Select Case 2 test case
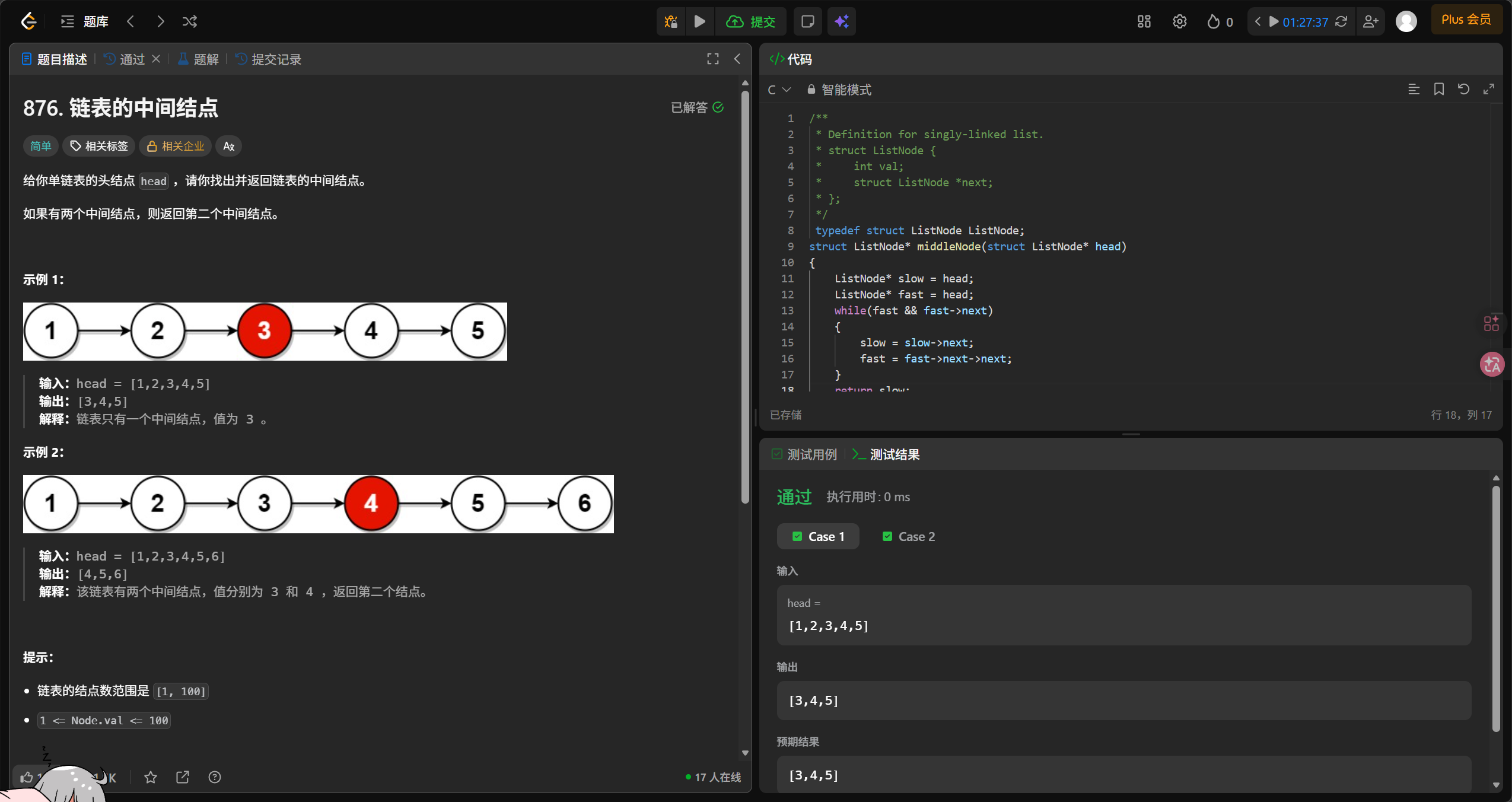This screenshot has height=802, width=1512. pyautogui.click(x=908, y=537)
